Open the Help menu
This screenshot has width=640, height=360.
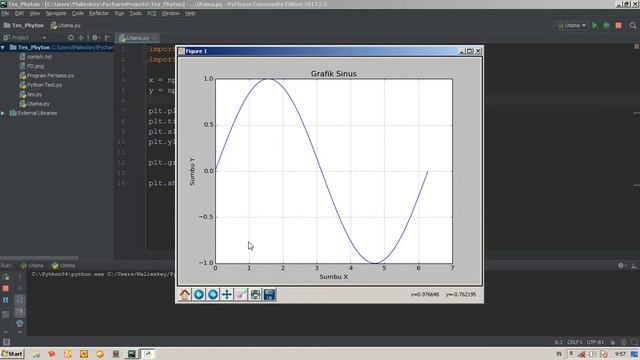tap(190, 13)
